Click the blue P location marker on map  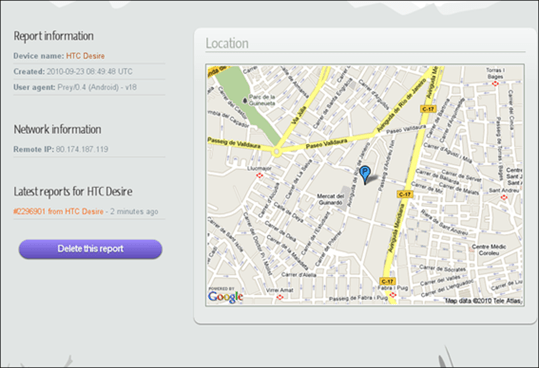click(x=365, y=174)
